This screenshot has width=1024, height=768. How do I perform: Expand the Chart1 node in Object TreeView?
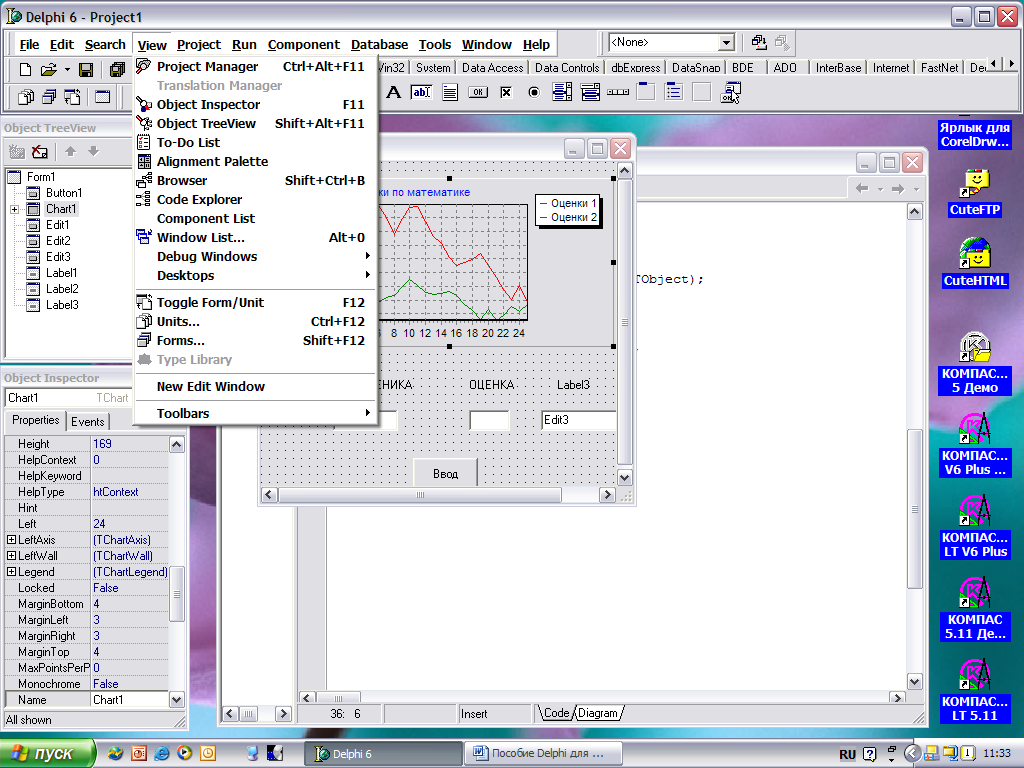[14, 209]
